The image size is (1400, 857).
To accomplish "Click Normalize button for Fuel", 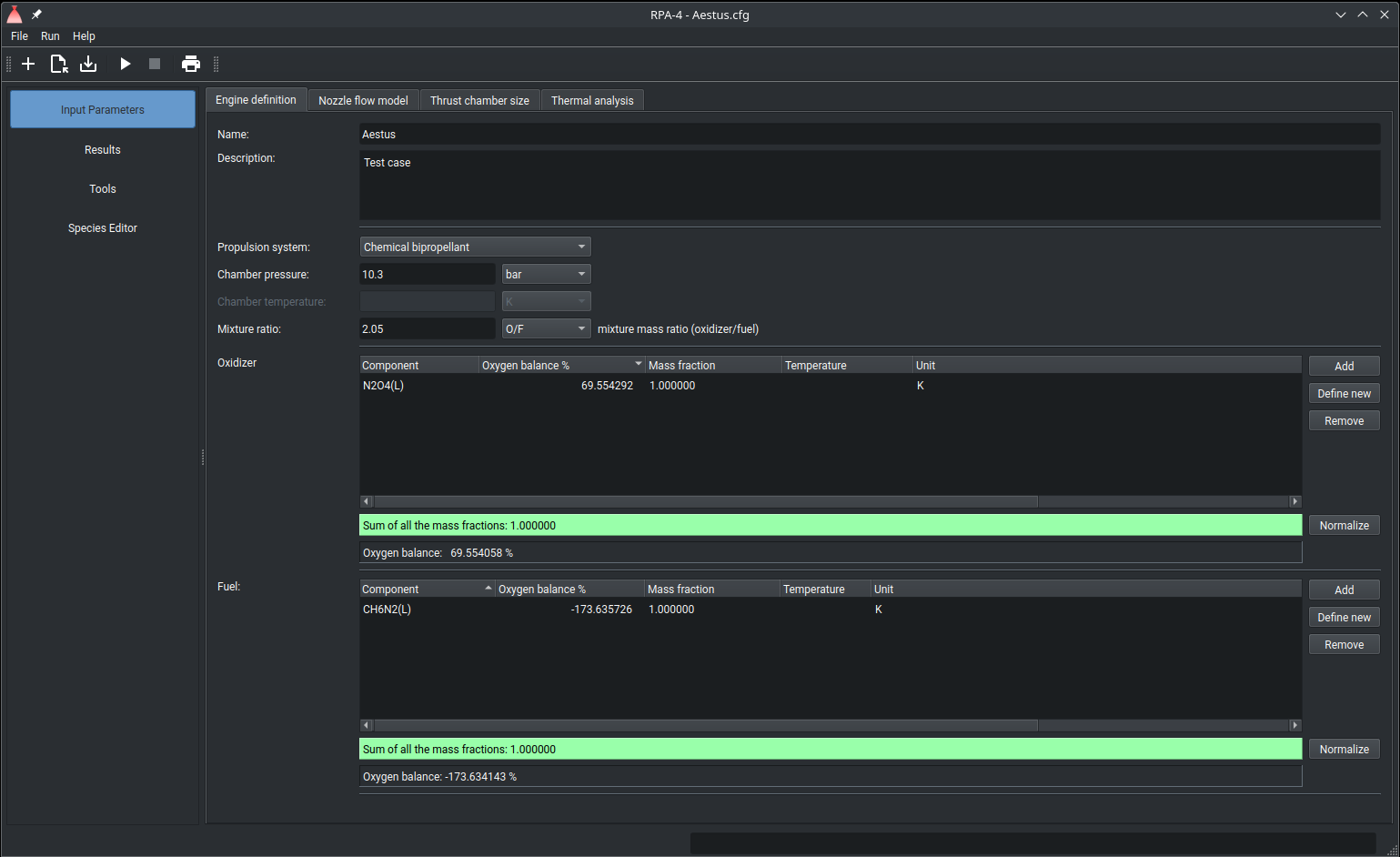I will point(1344,750).
